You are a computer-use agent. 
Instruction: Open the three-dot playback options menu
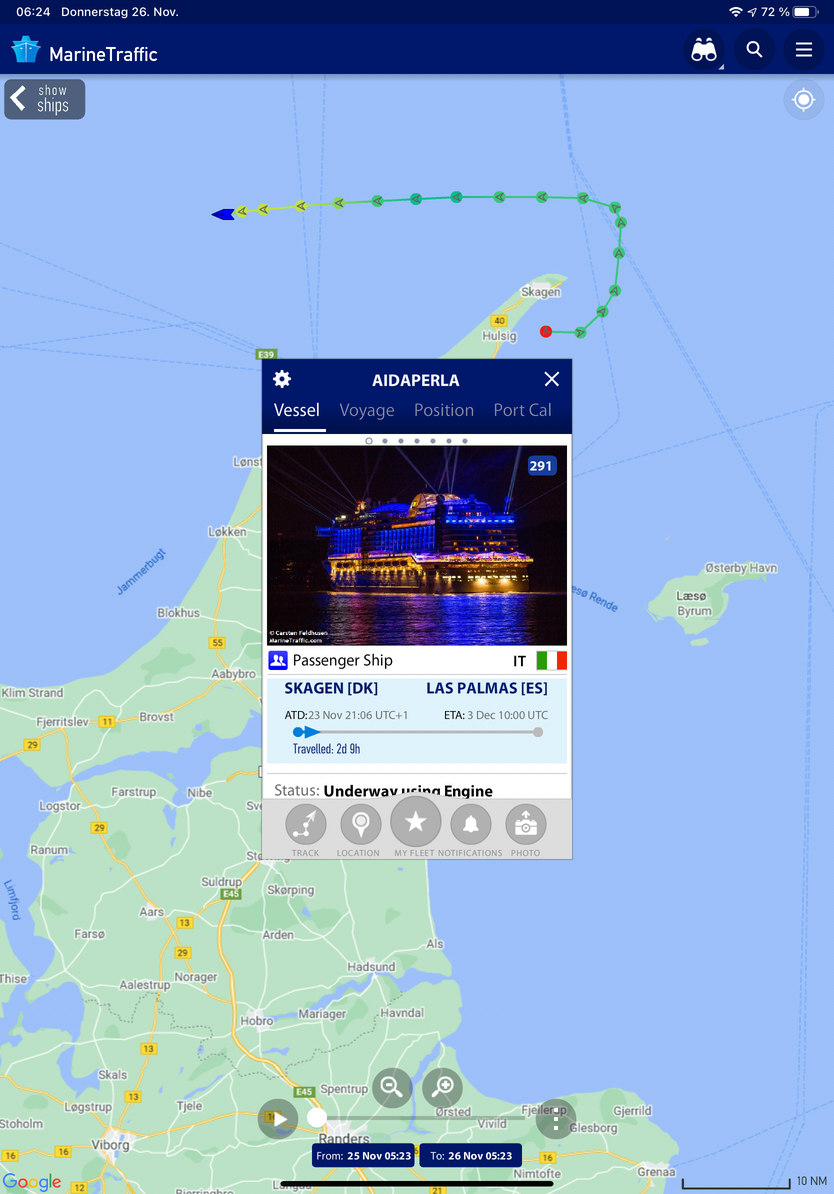[556, 1119]
